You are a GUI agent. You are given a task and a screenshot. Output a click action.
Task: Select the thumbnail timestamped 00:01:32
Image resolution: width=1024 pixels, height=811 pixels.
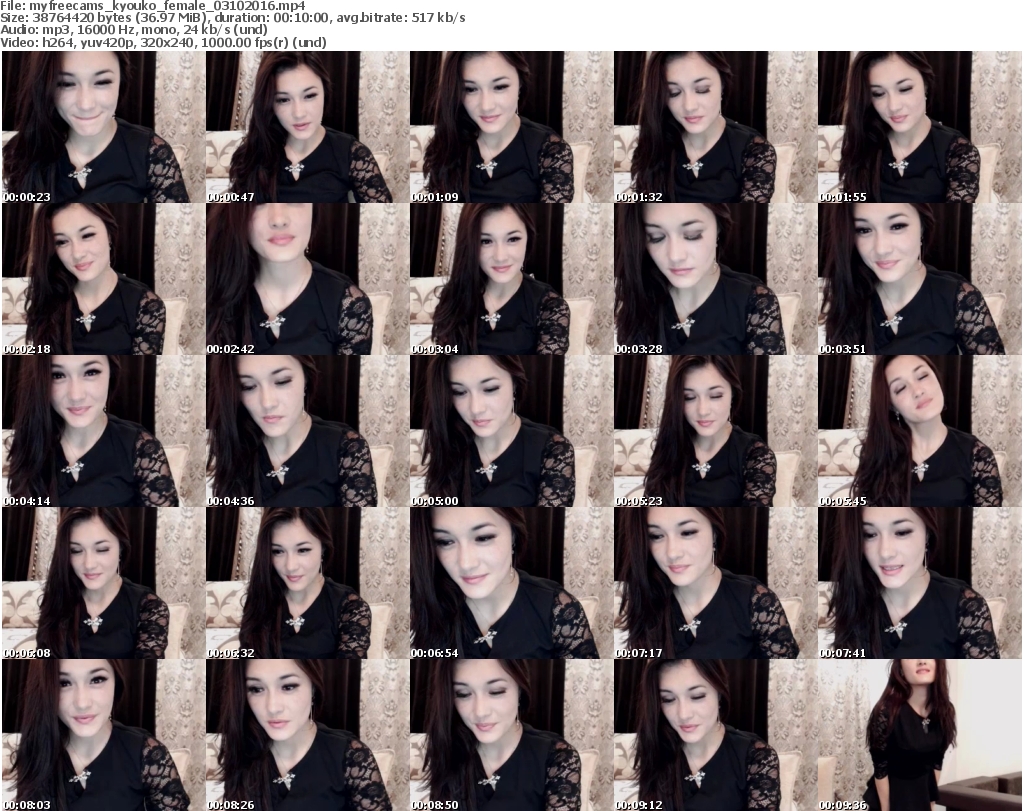(715, 127)
